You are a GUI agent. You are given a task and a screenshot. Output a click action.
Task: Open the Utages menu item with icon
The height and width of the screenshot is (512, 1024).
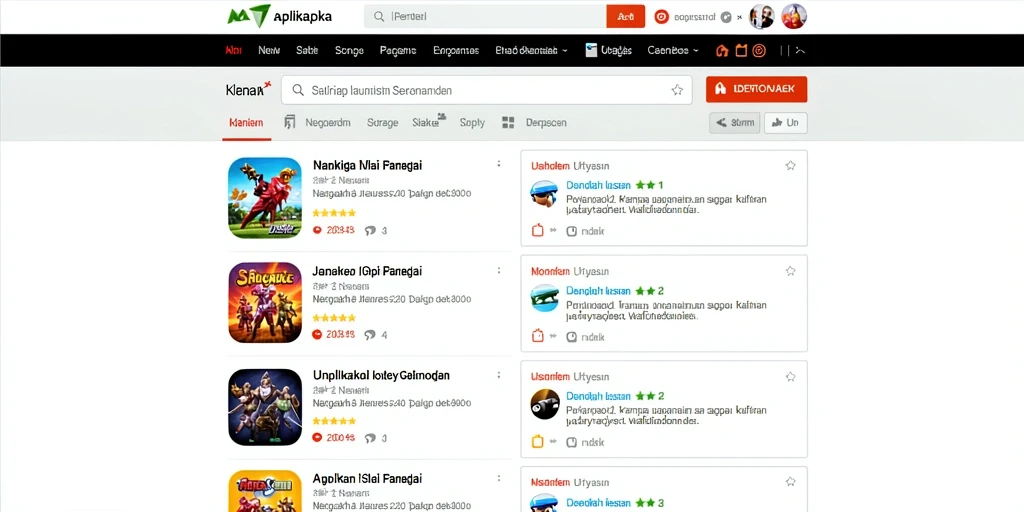pyautogui.click(x=609, y=50)
